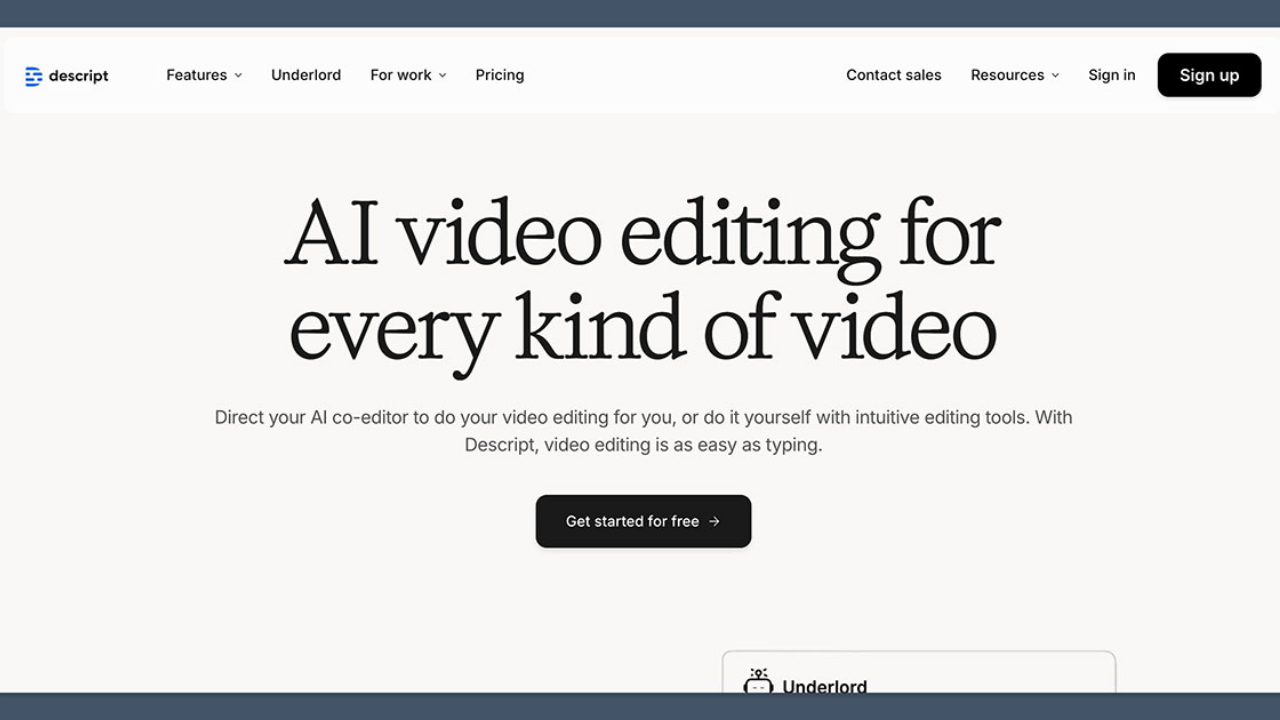Expand the Features dropdown menu
1280x720 pixels.
(204, 75)
